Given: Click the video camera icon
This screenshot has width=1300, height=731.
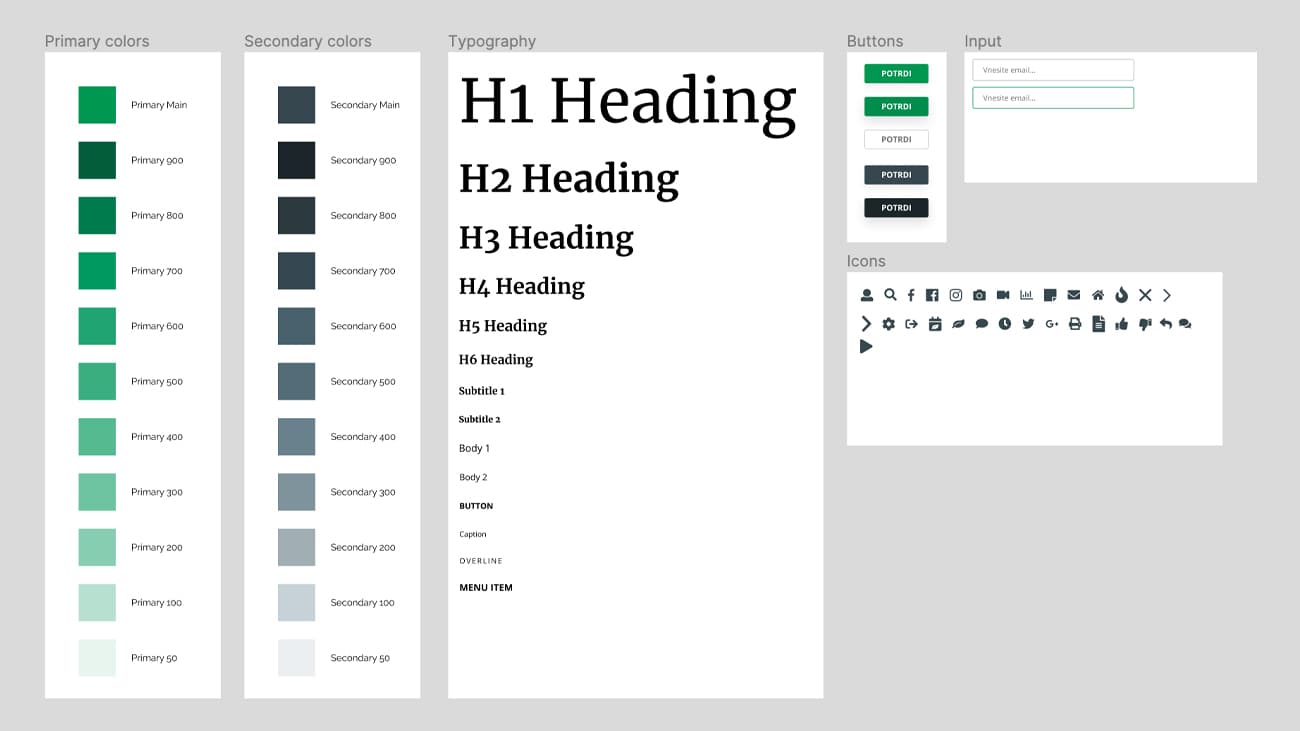Looking at the screenshot, I should 1003,295.
